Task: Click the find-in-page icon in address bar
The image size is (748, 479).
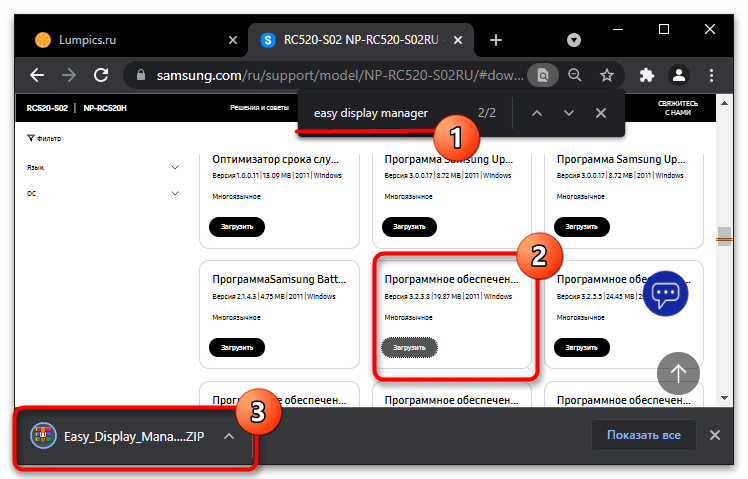Action: pyautogui.click(x=543, y=75)
